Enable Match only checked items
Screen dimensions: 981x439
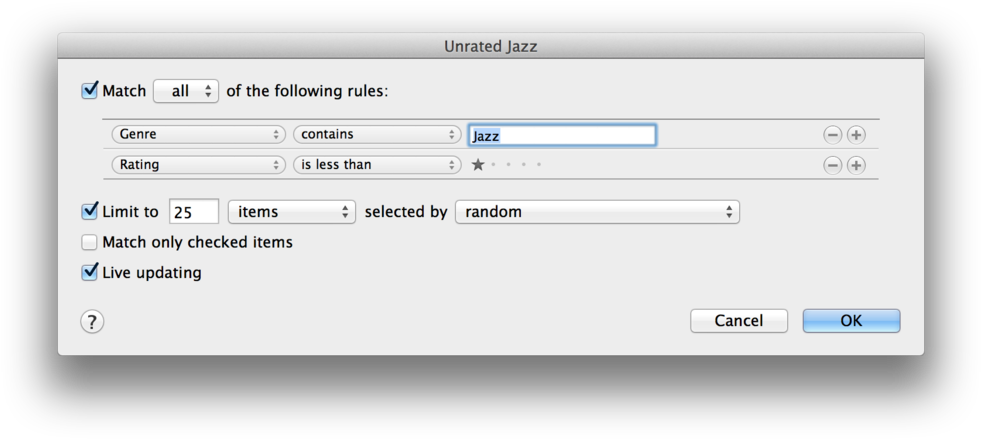pyautogui.click(x=90, y=242)
